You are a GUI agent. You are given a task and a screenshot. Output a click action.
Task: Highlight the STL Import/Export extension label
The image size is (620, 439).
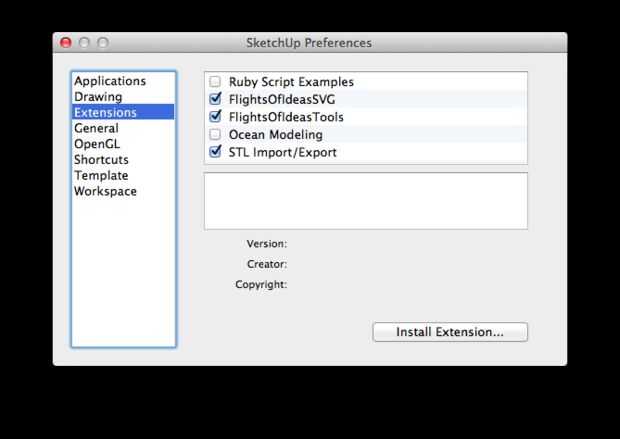coord(282,153)
